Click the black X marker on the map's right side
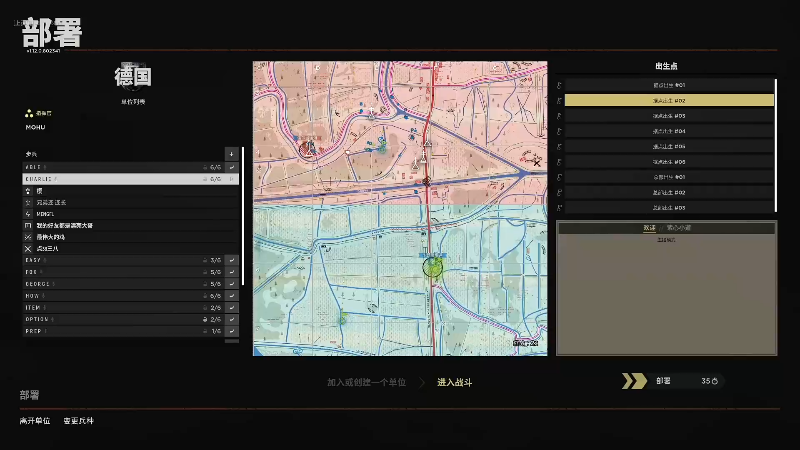This screenshot has width=800, height=450. 537,163
